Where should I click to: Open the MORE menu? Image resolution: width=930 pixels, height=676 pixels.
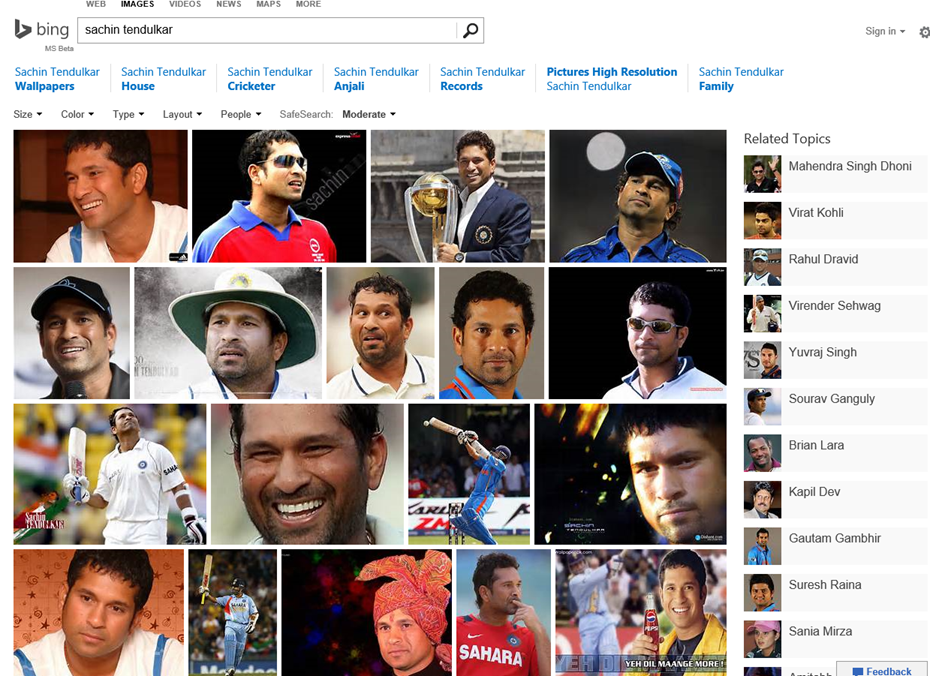pyautogui.click(x=308, y=4)
